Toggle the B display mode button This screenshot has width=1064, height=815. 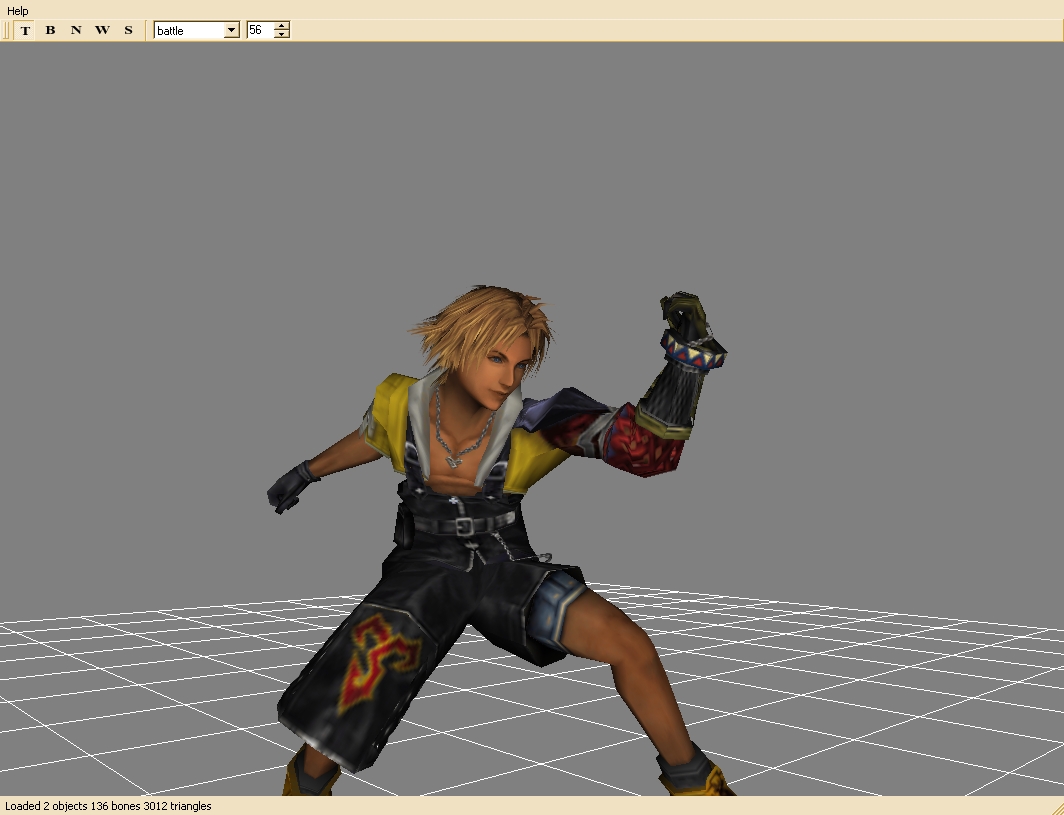coord(50,31)
